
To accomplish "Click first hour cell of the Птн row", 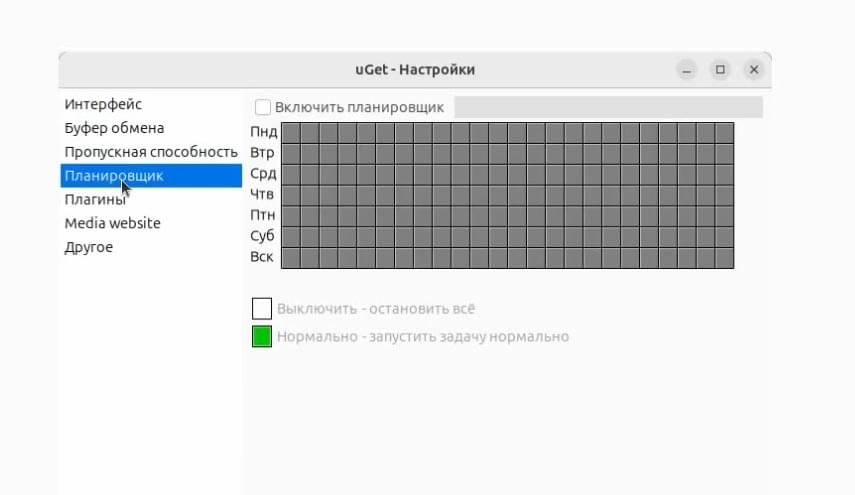I will [x=291, y=216].
